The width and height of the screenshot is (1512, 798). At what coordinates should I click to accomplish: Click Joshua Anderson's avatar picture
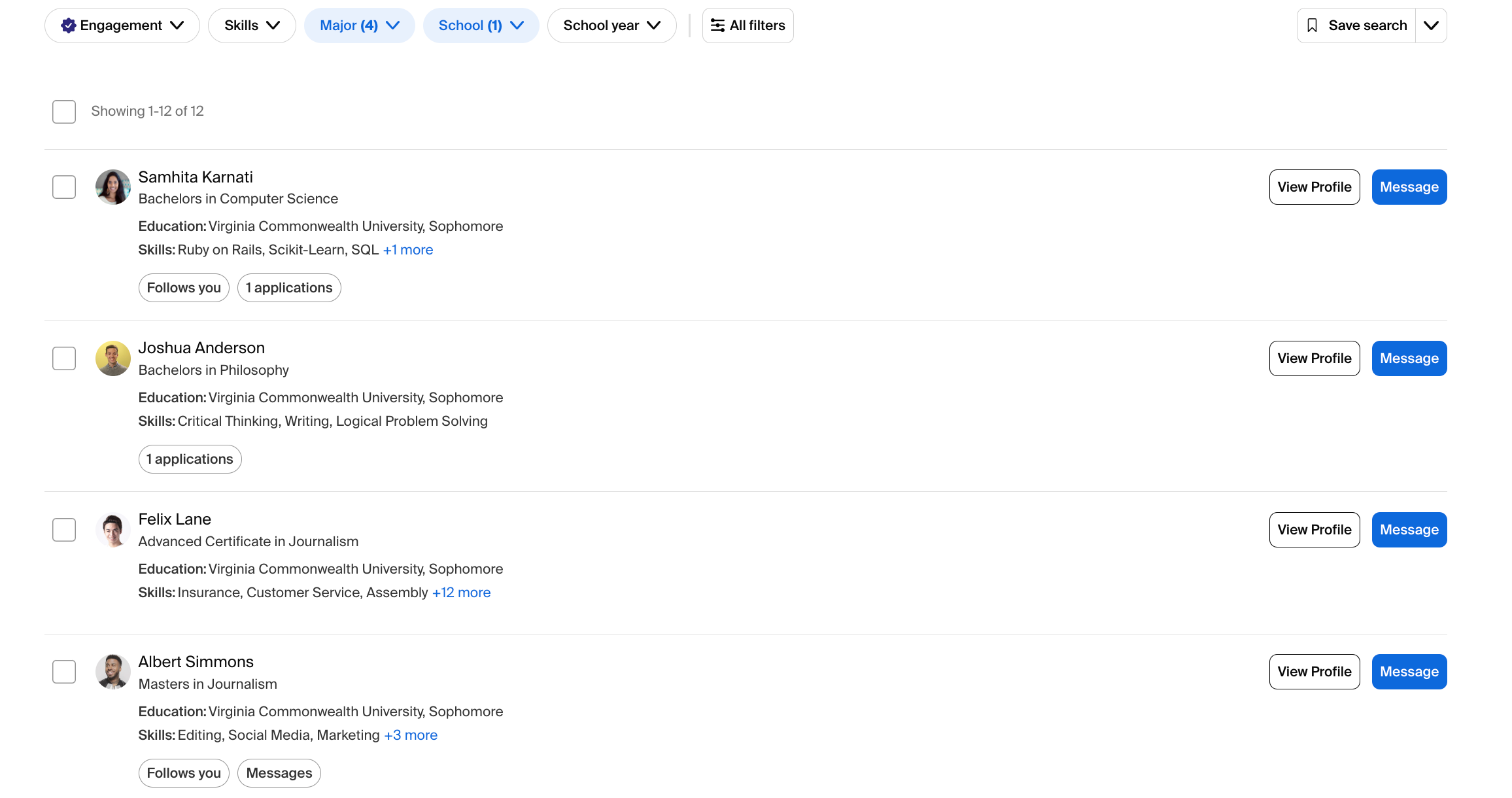point(113,358)
